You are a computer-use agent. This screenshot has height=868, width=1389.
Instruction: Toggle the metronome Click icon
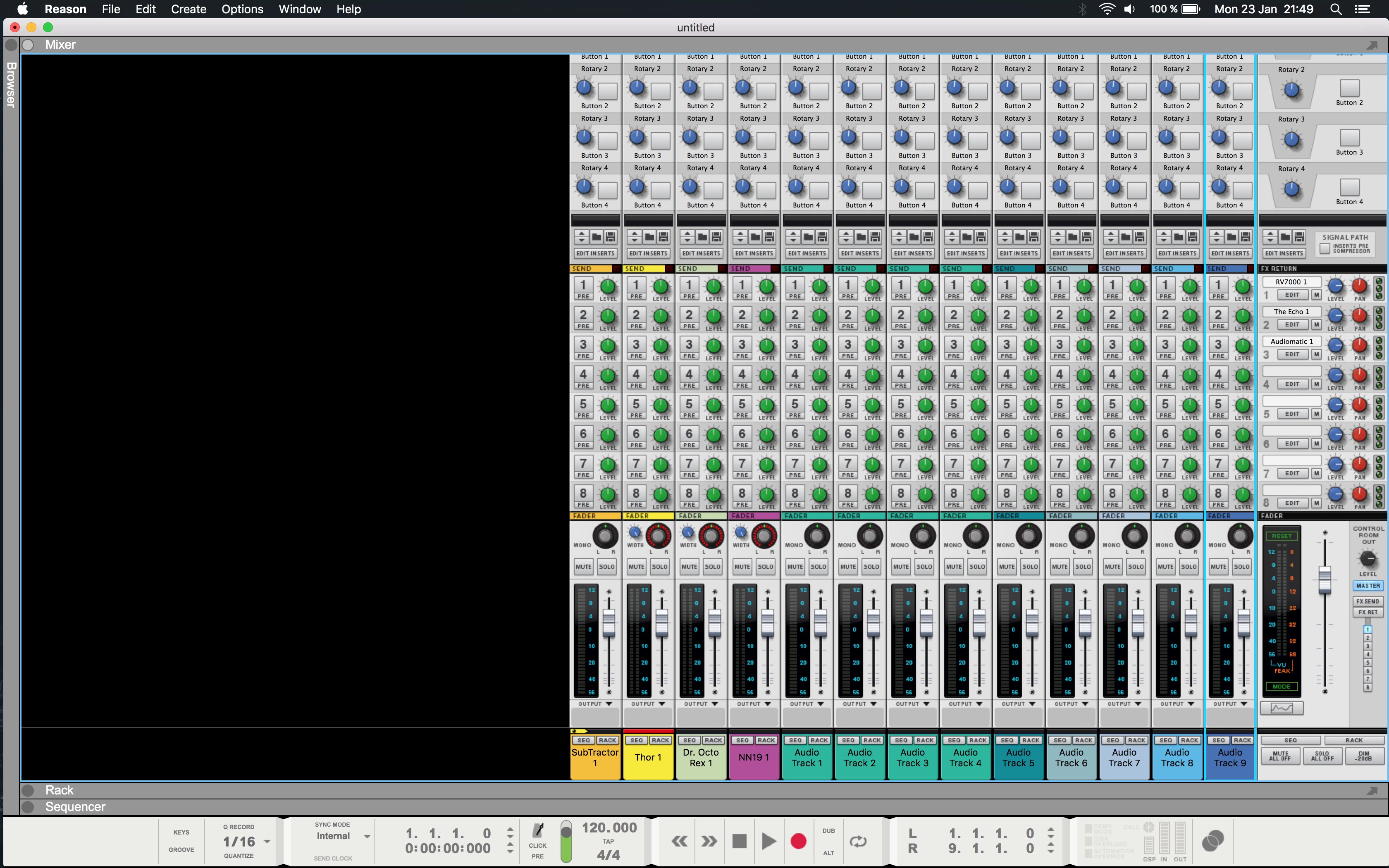[x=538, y=831]
